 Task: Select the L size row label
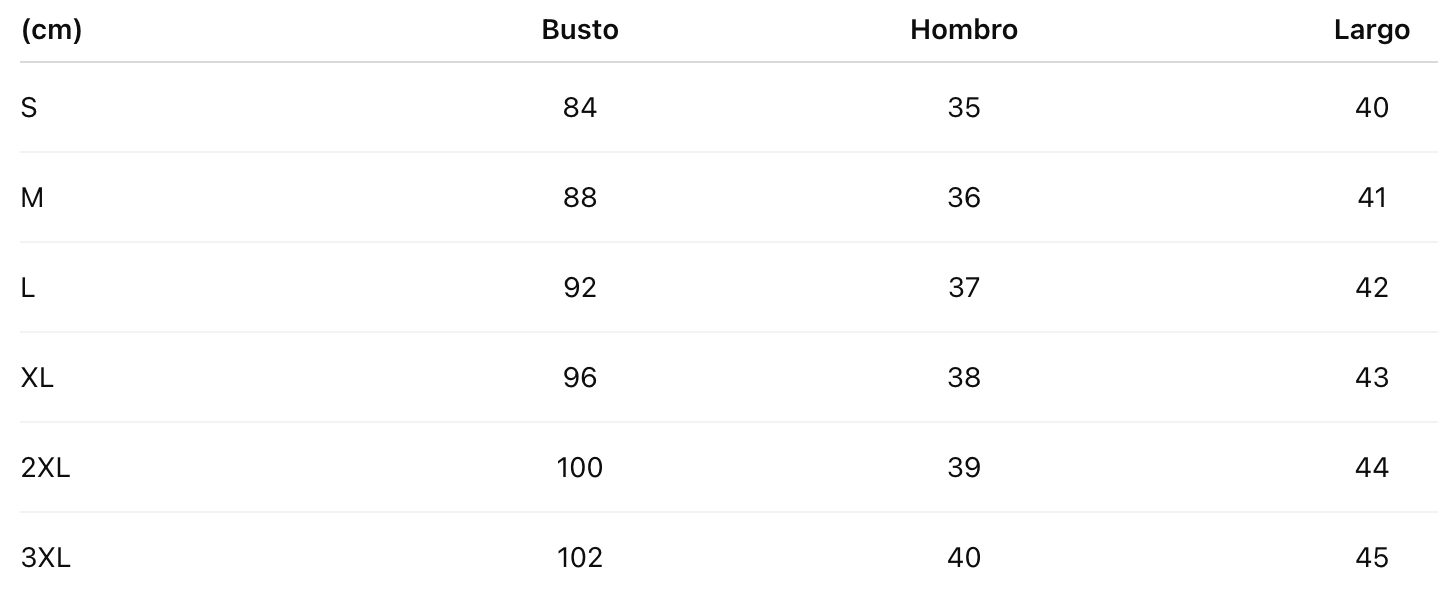pyautogui.click(x=28, y=287)
